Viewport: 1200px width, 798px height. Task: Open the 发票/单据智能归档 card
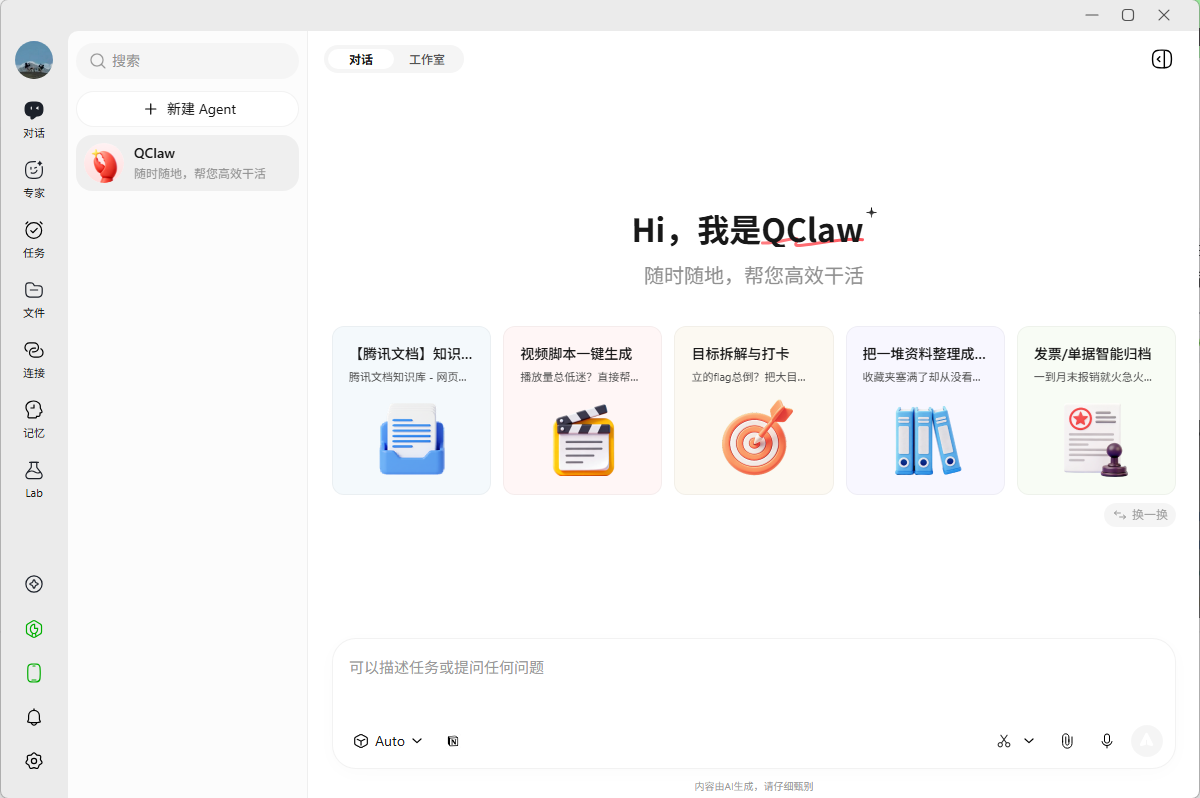pos(1096,410)
